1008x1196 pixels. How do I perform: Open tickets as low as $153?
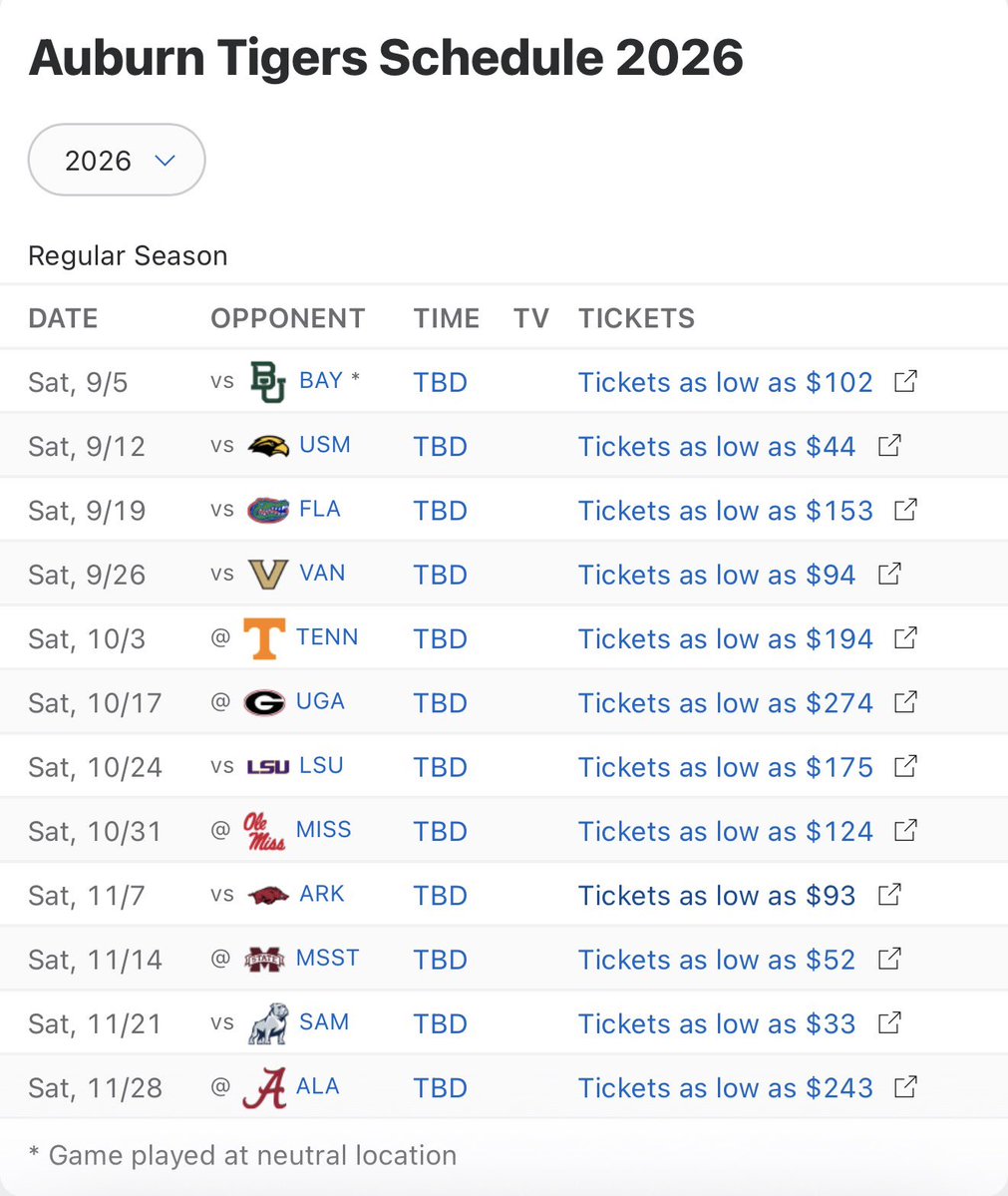click(725, 511)
